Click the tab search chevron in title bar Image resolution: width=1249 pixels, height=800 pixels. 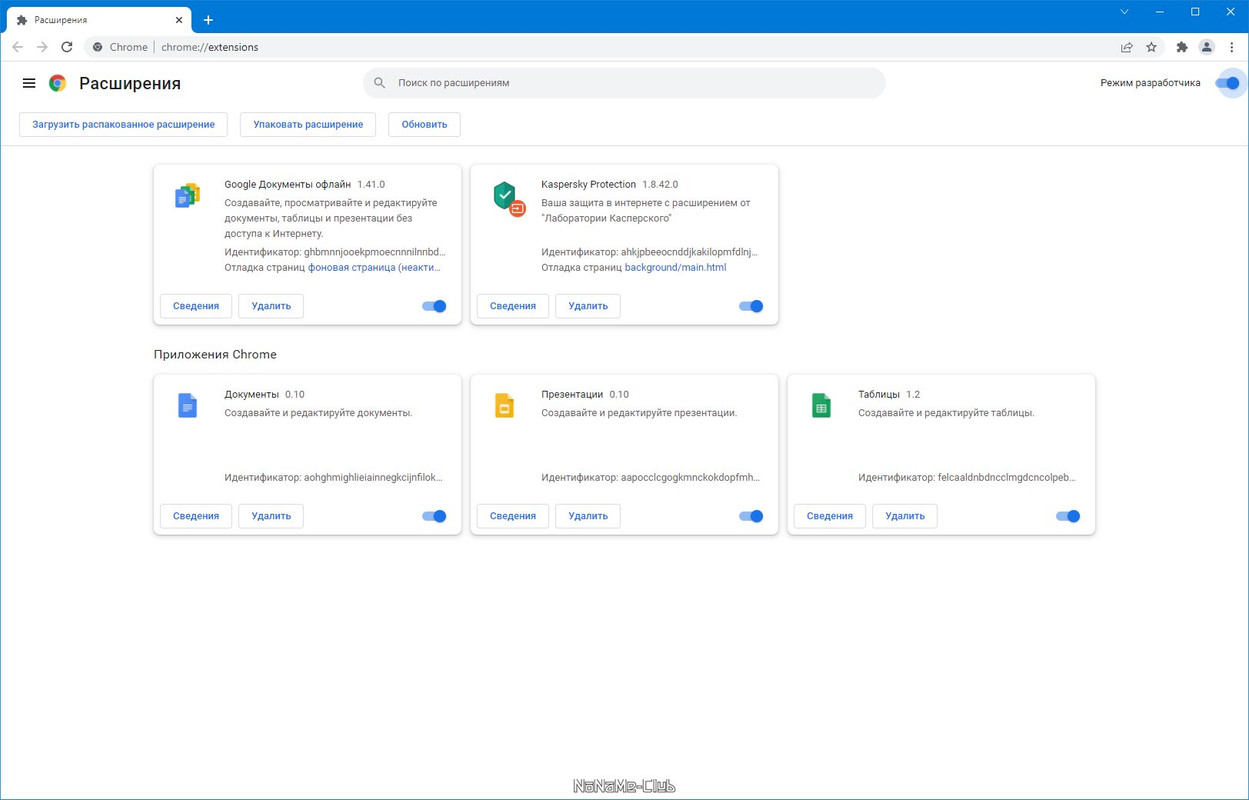point(1124,12)
